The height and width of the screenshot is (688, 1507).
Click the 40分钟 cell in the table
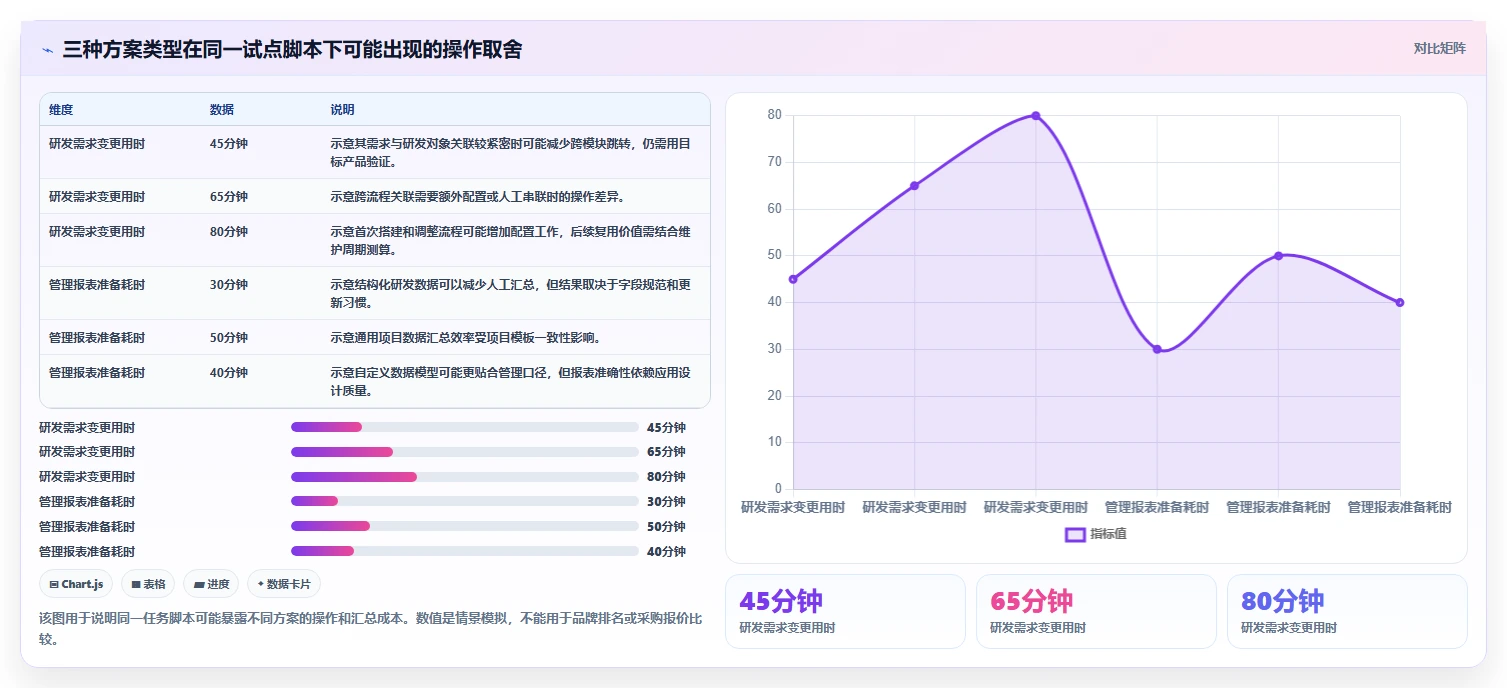click(x=229, y=373)
